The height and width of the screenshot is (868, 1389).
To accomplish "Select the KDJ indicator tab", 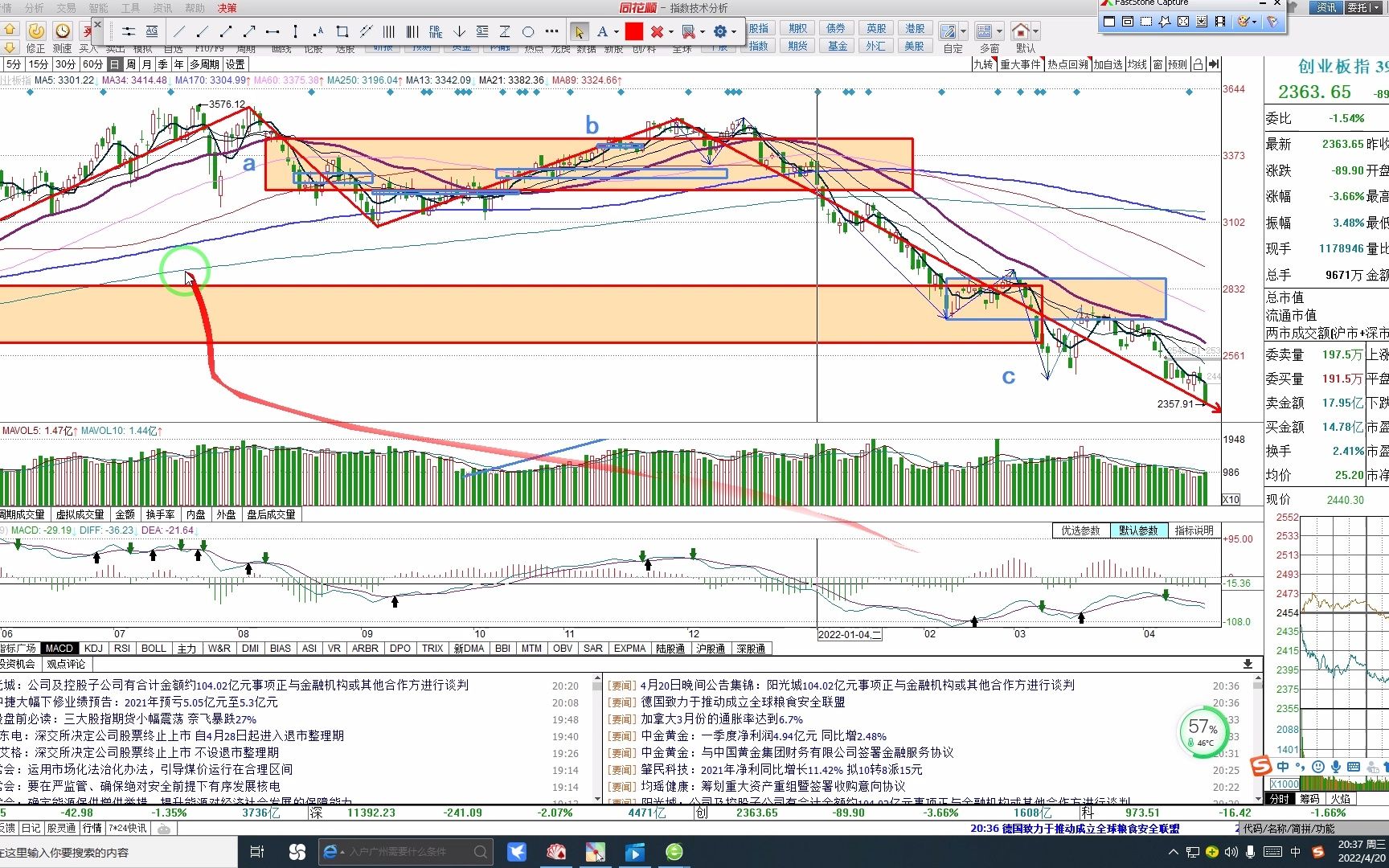I will (93, 649).
